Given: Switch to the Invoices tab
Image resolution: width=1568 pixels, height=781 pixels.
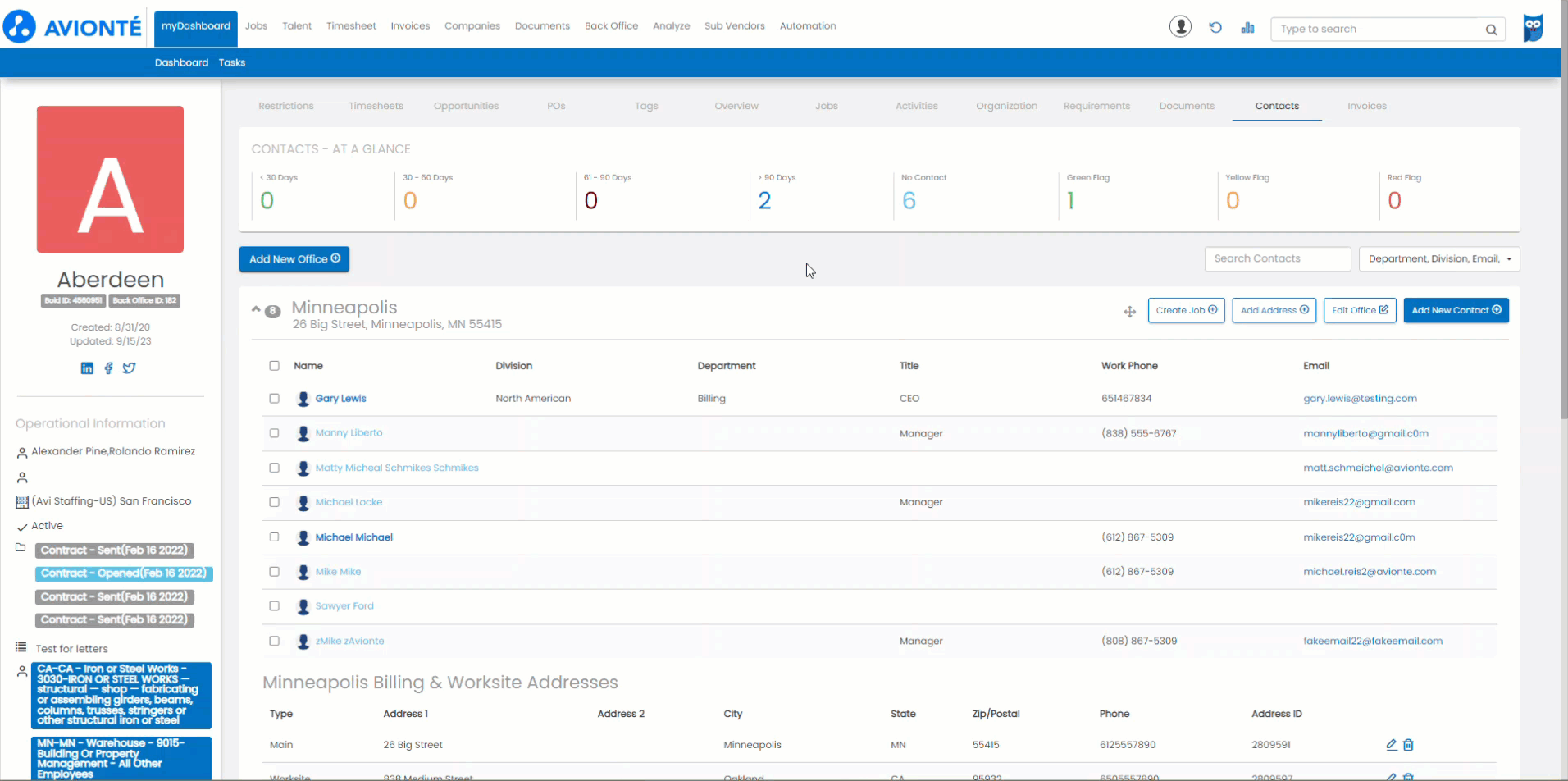Looking at the screenshot, I should coord(1366,106).
